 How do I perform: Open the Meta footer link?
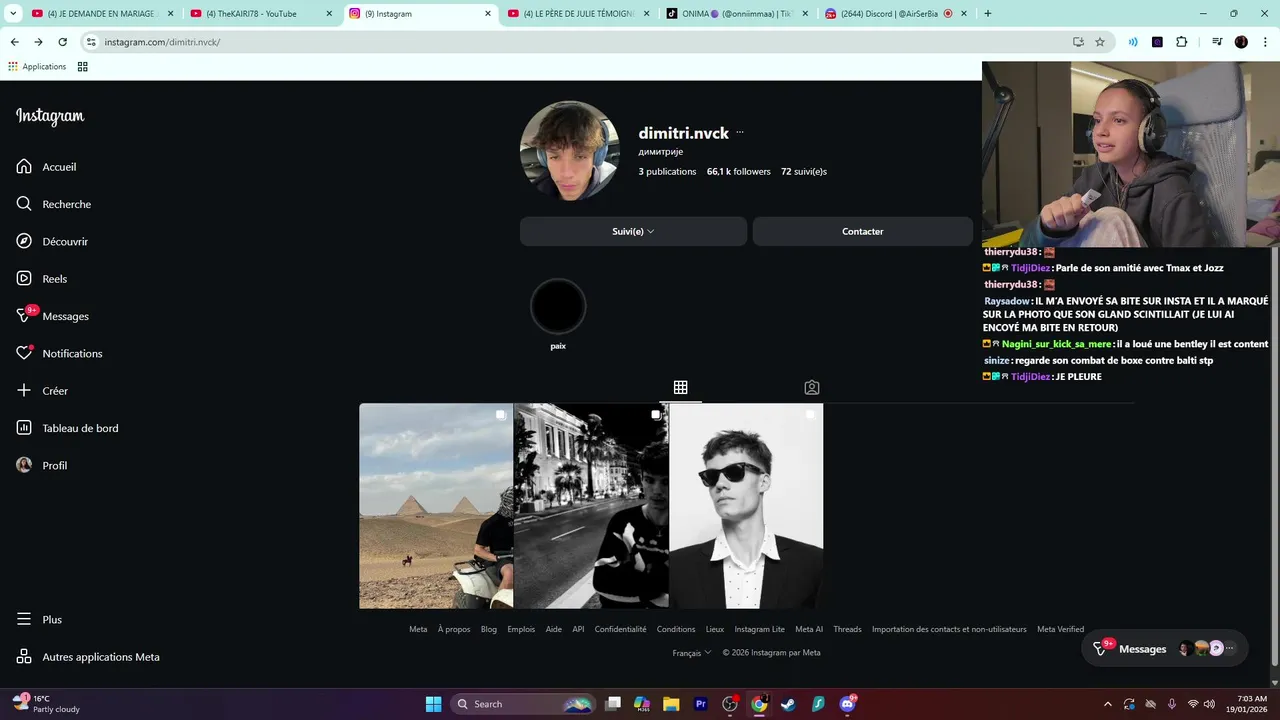(418, 629)
